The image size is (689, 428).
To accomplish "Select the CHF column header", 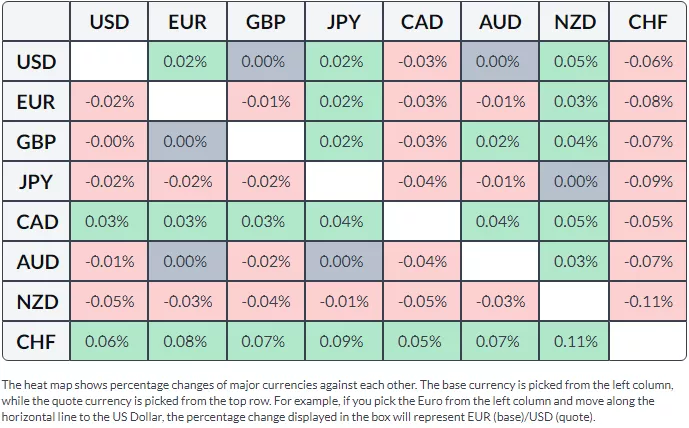I will pyautogui.click(x=648, y=21).
